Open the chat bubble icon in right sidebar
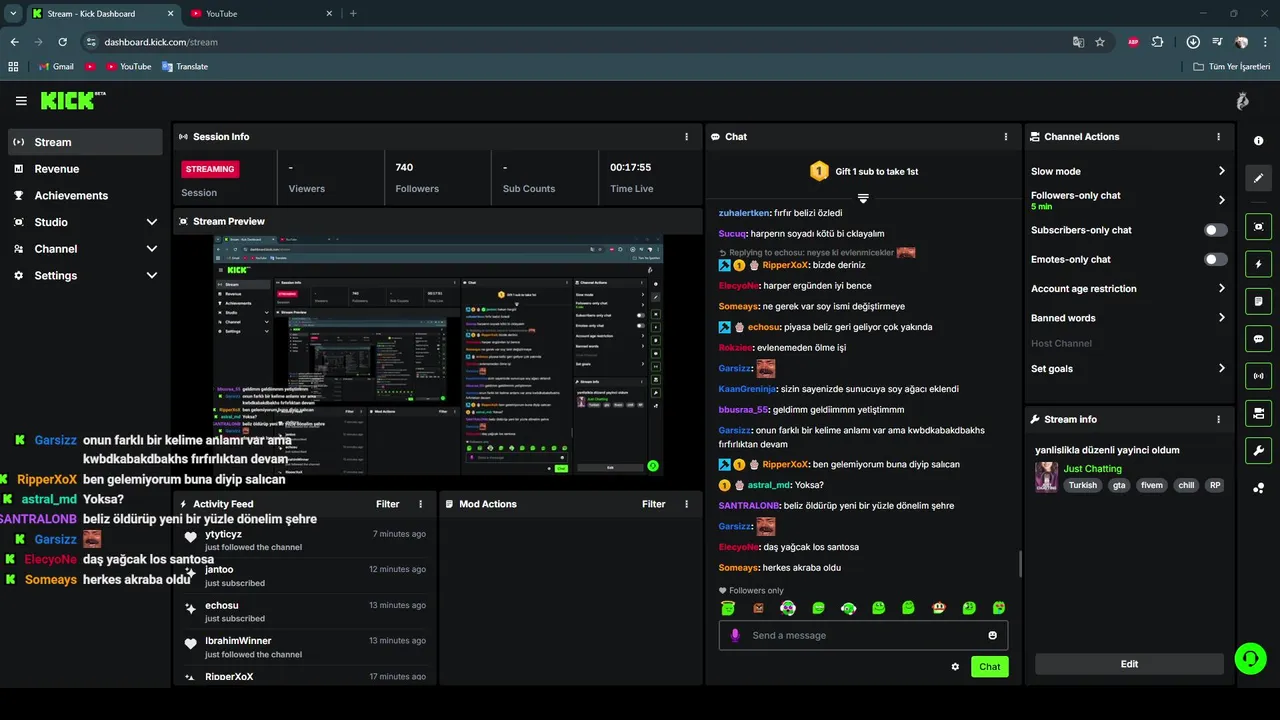1280x720 pixels. (x=1258, y=339)
